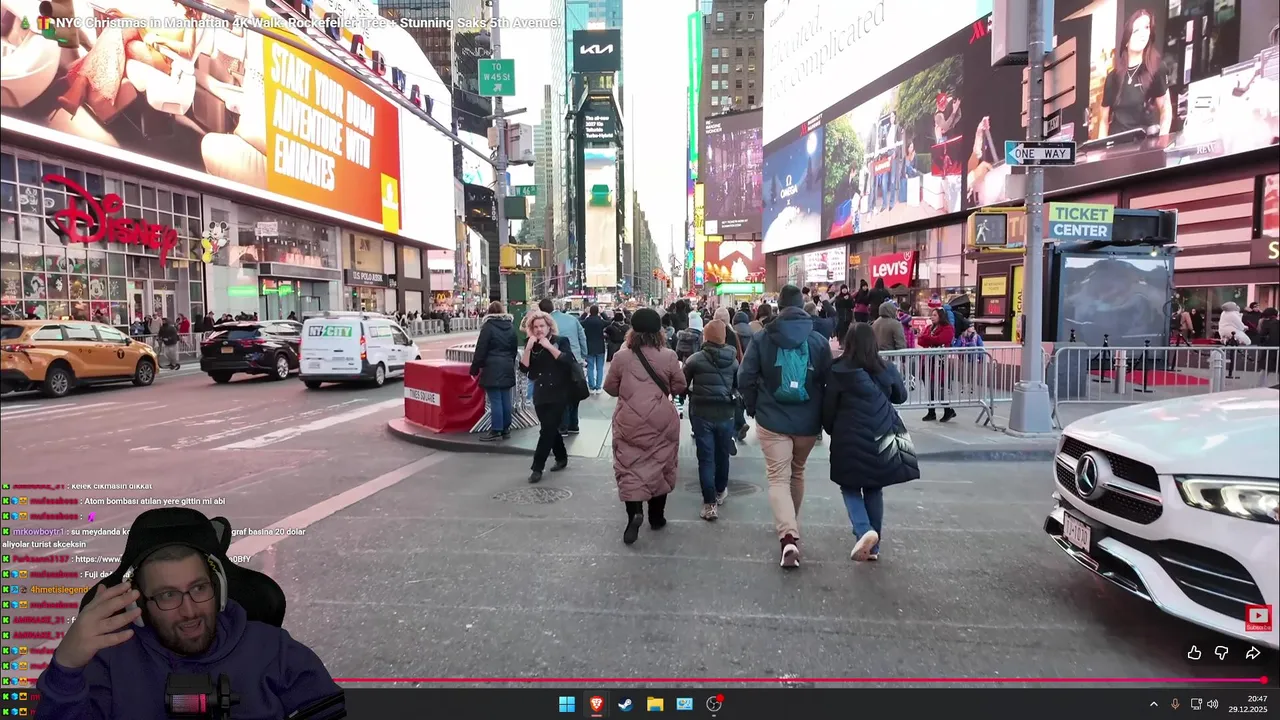Click the red video progress bar
This screenshot has height=720, width=1280.
(x=640, y=680)
